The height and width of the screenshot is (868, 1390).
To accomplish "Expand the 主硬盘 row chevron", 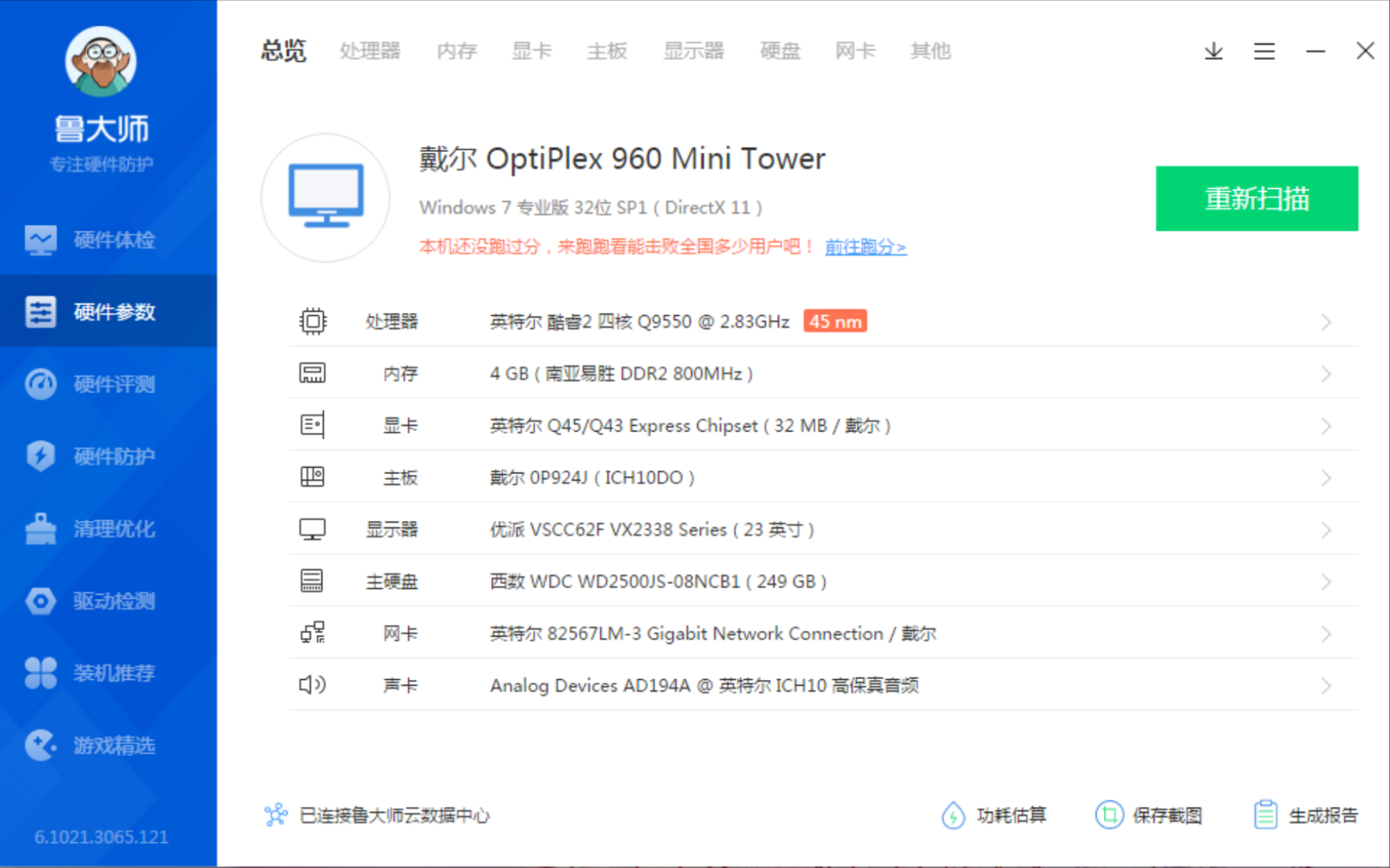I will tap(1326, 582).
